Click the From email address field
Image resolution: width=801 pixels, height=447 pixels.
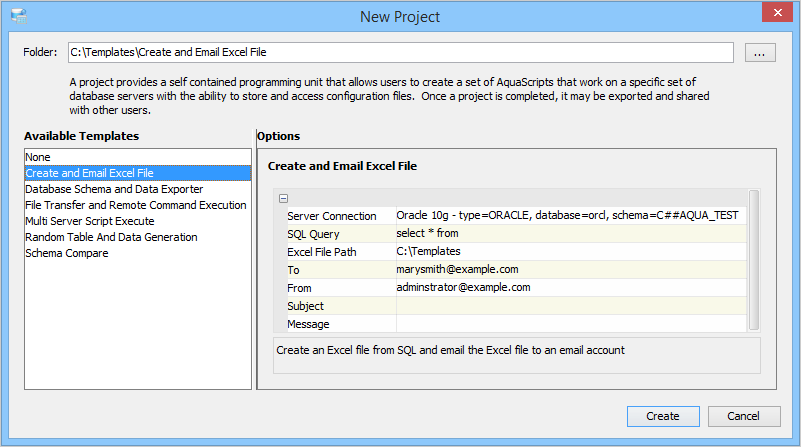pos(570,287)
